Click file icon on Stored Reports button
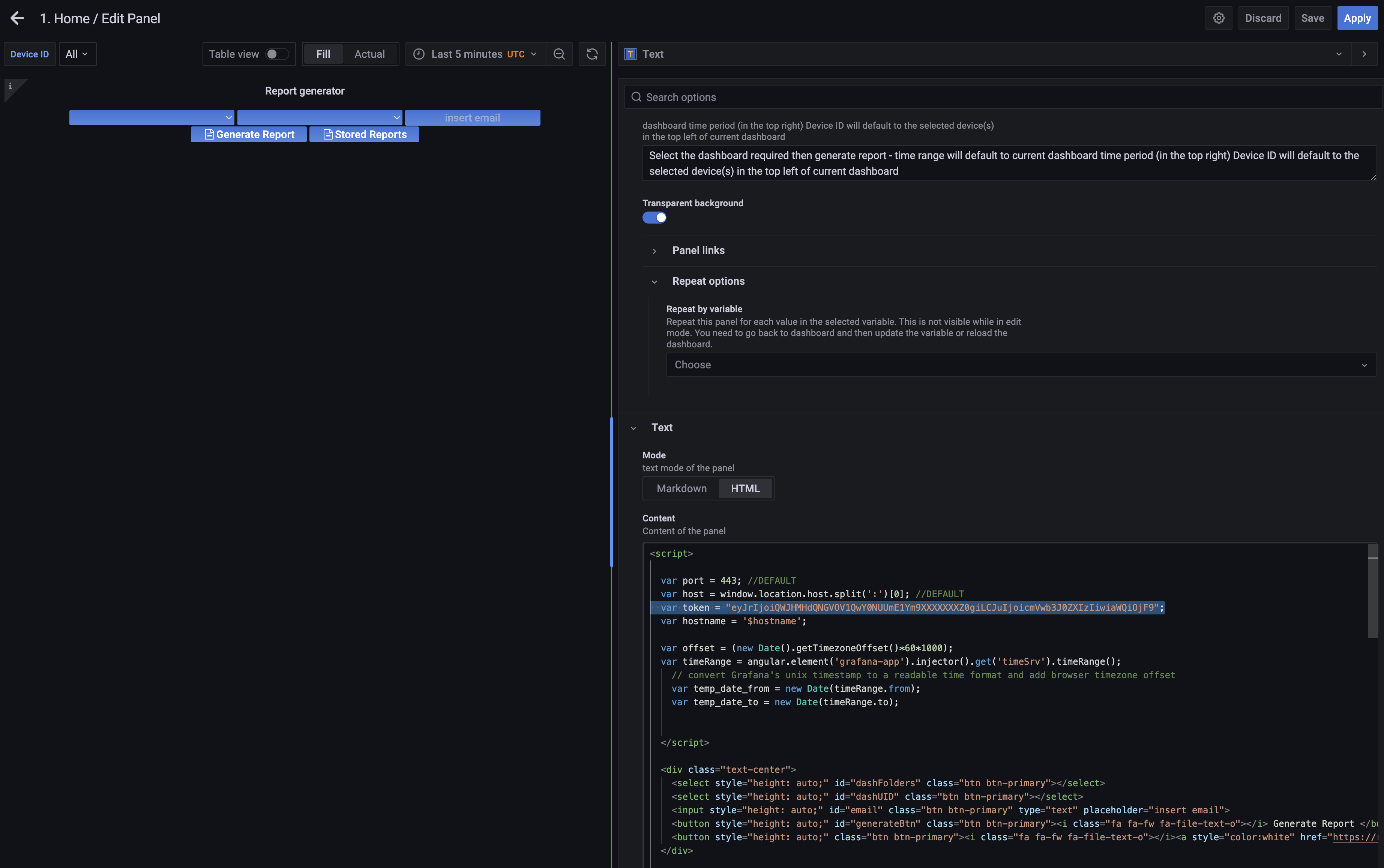This screenshot has width=1384, height=868. pos(328,134)
